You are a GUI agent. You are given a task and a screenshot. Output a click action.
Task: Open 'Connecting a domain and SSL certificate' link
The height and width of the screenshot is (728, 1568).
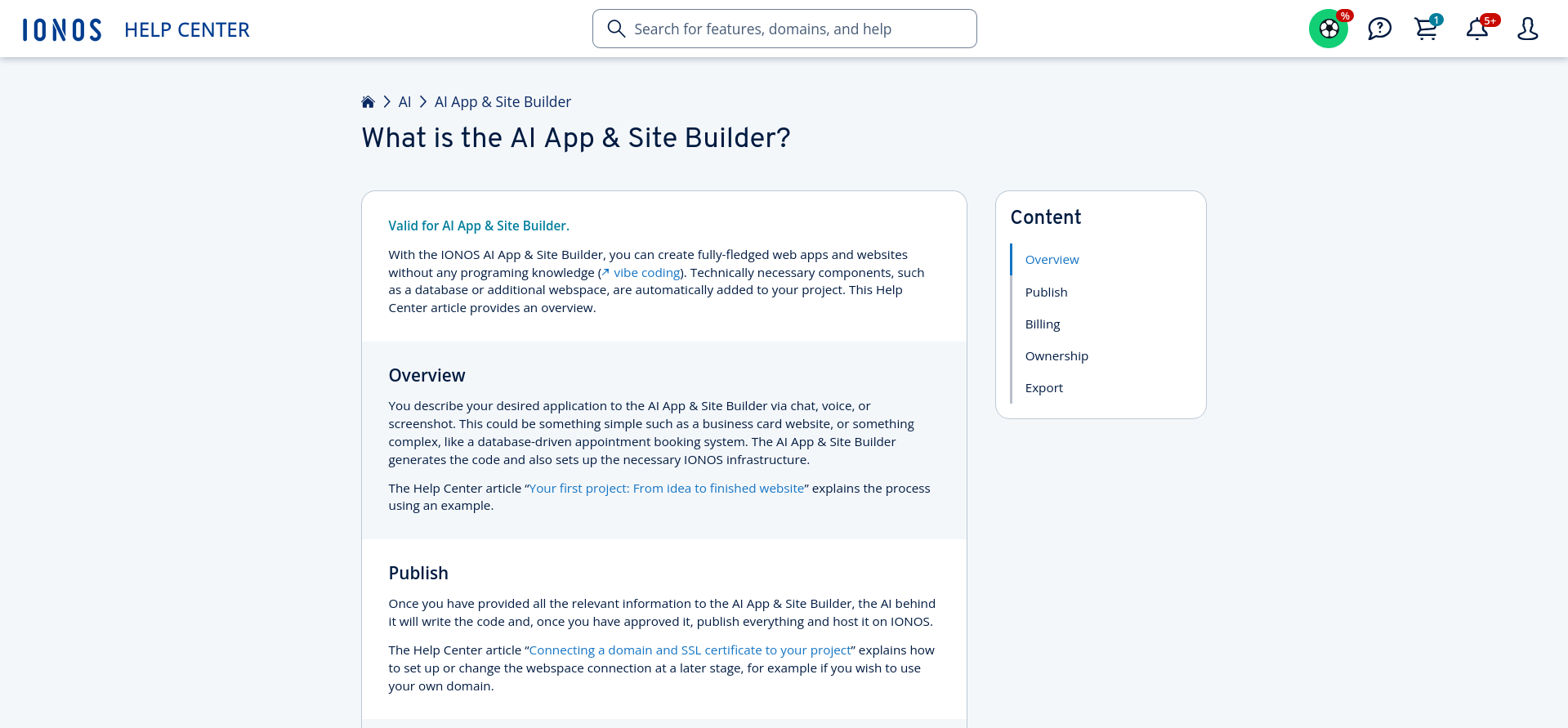690,650
